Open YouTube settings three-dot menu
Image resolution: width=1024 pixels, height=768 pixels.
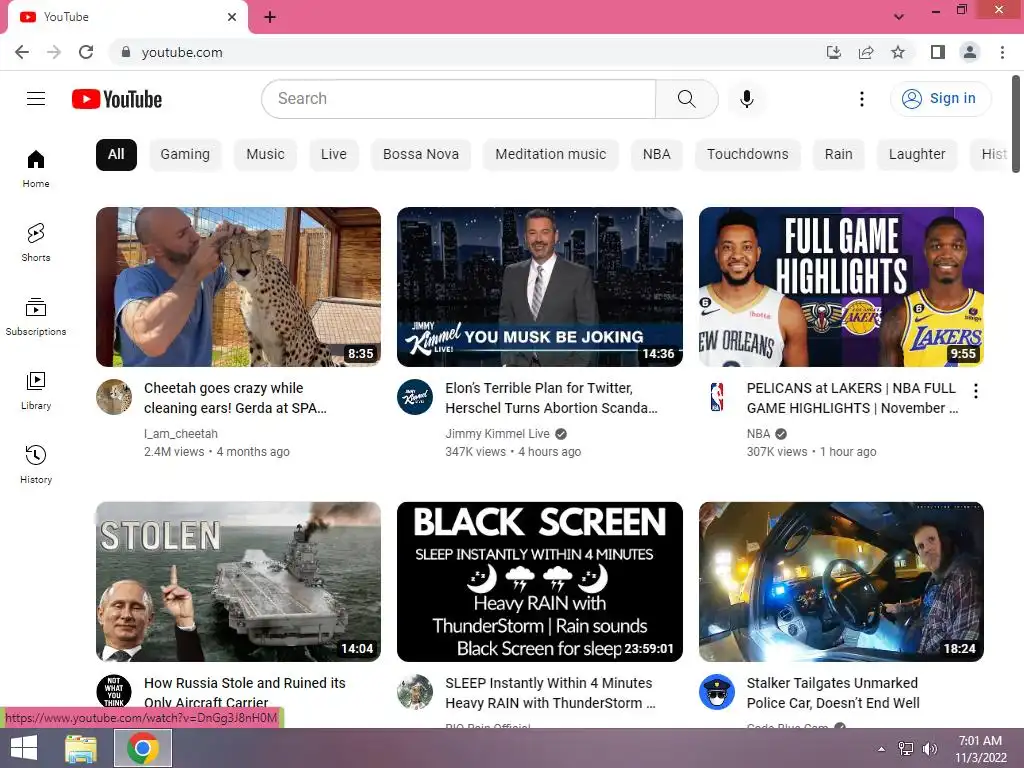pos(861,99)
